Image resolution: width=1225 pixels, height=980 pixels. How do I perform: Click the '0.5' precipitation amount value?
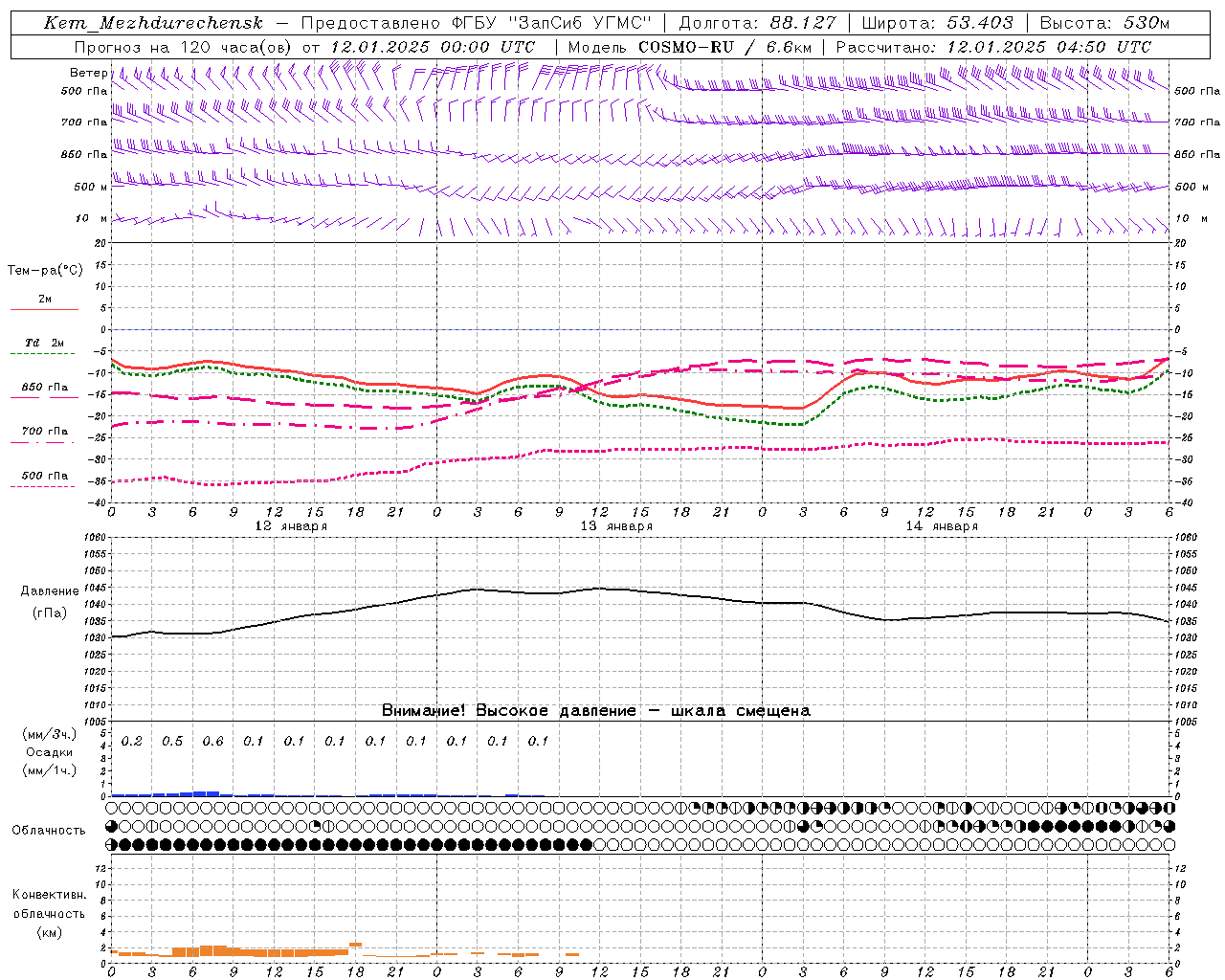coord(172,741)
